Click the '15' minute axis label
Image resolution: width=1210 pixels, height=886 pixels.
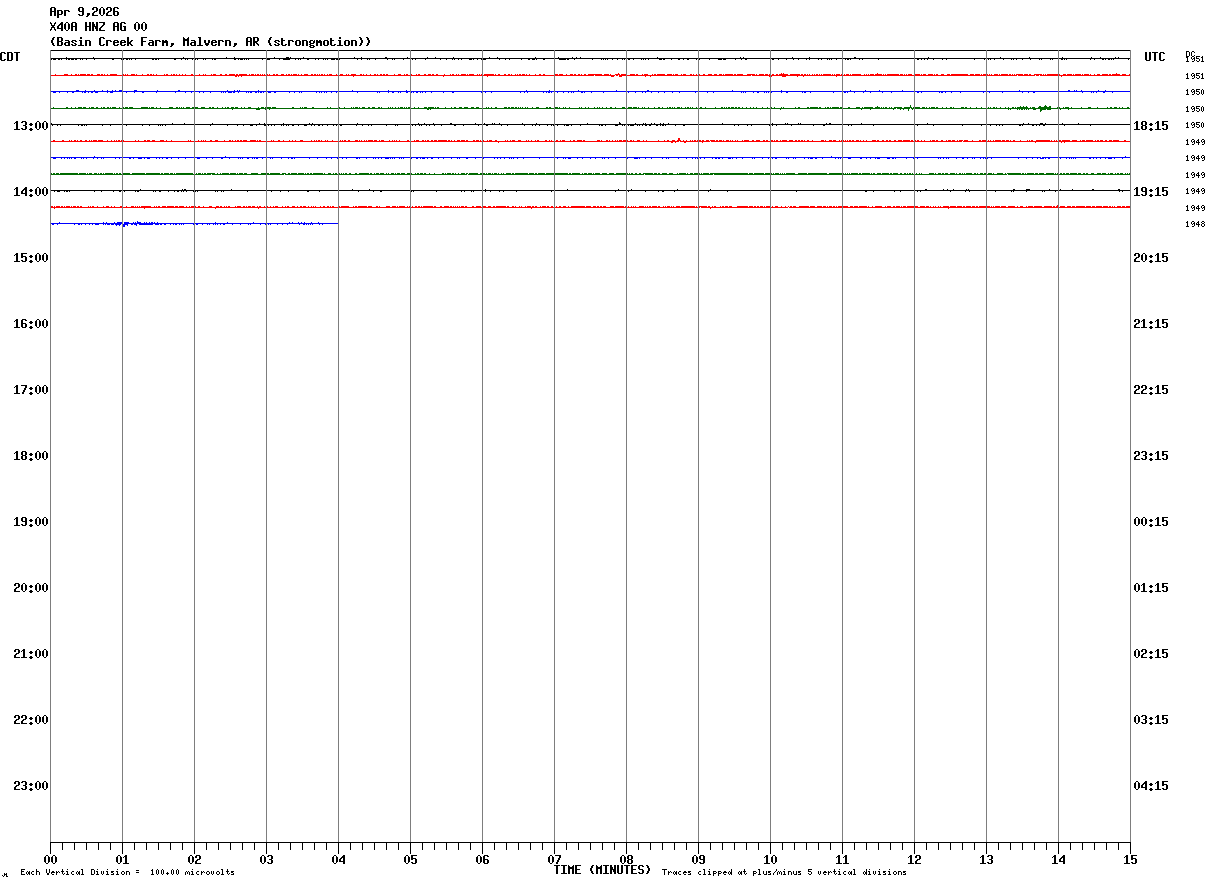1130,859
